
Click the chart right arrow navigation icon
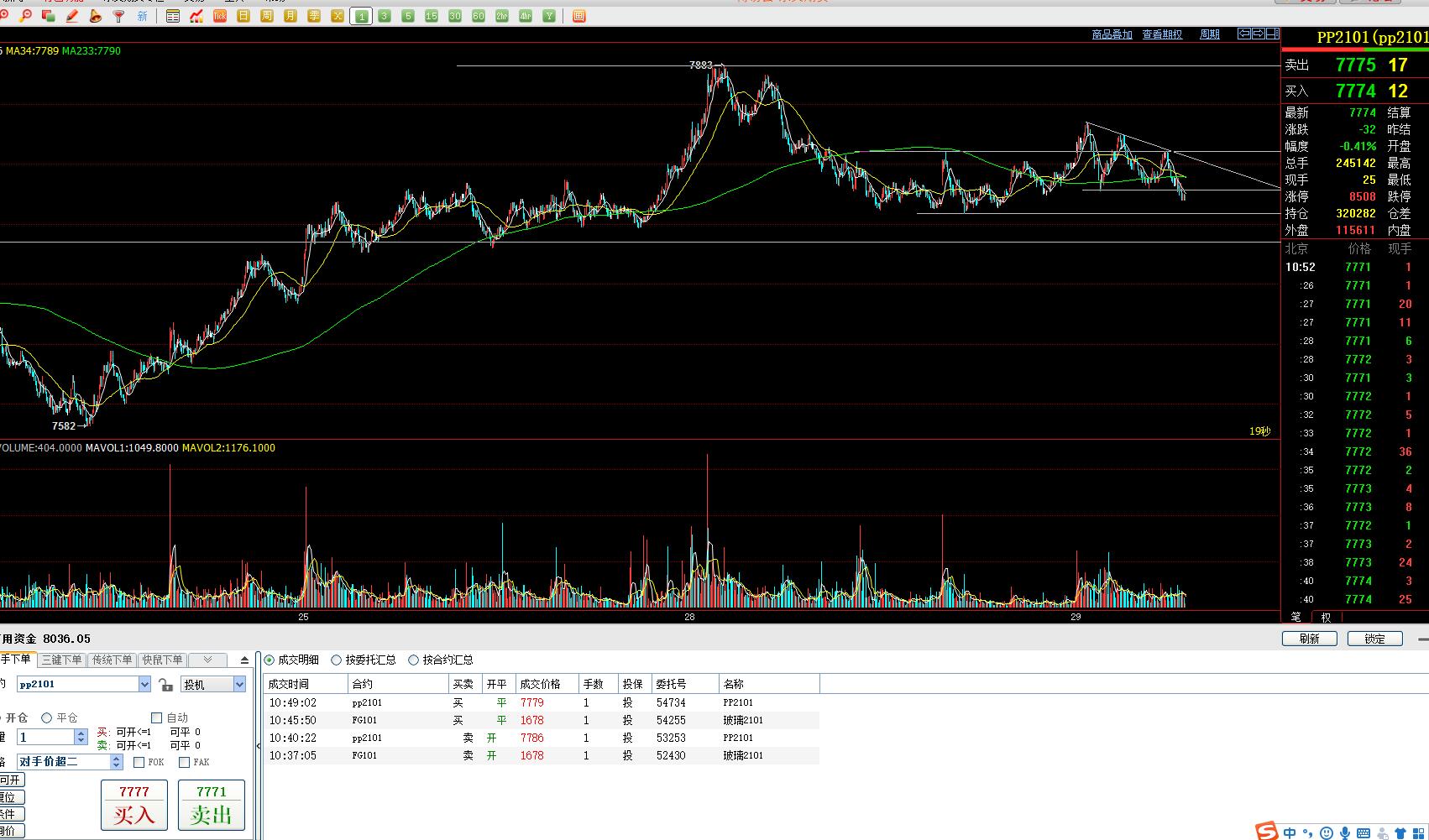tap(1258, 34)
